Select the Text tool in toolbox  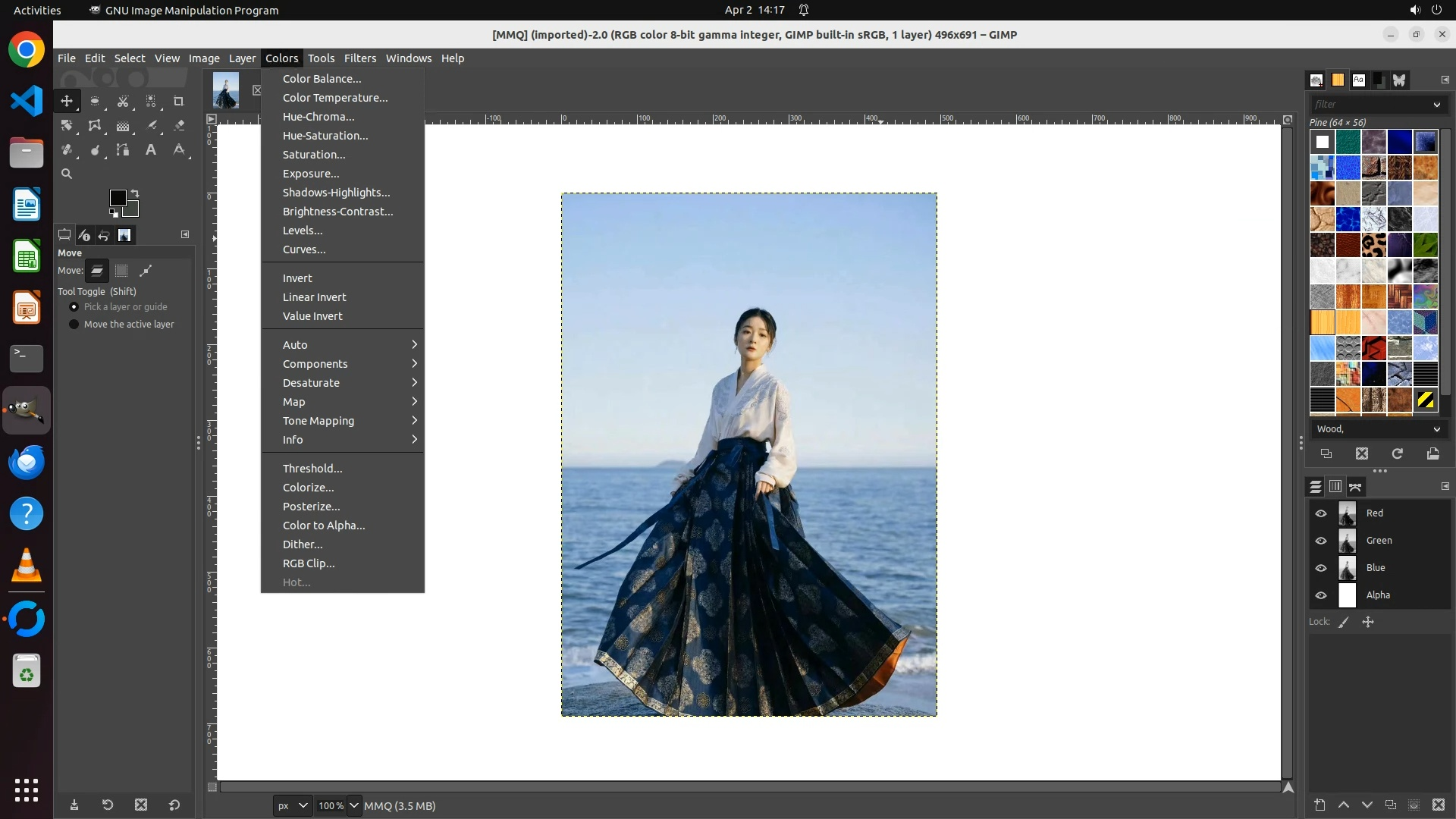point(151,149)
